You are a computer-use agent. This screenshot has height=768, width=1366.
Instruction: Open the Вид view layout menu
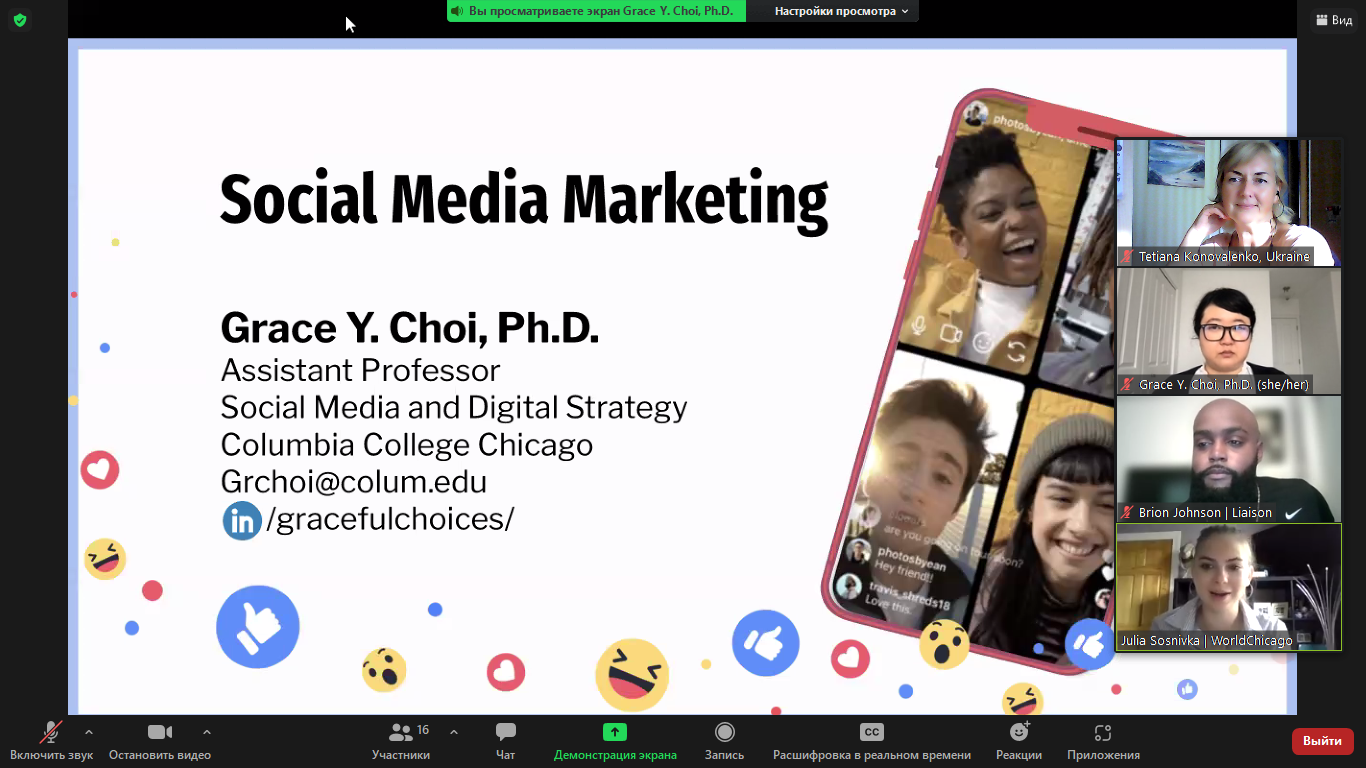pos(1333,20)
